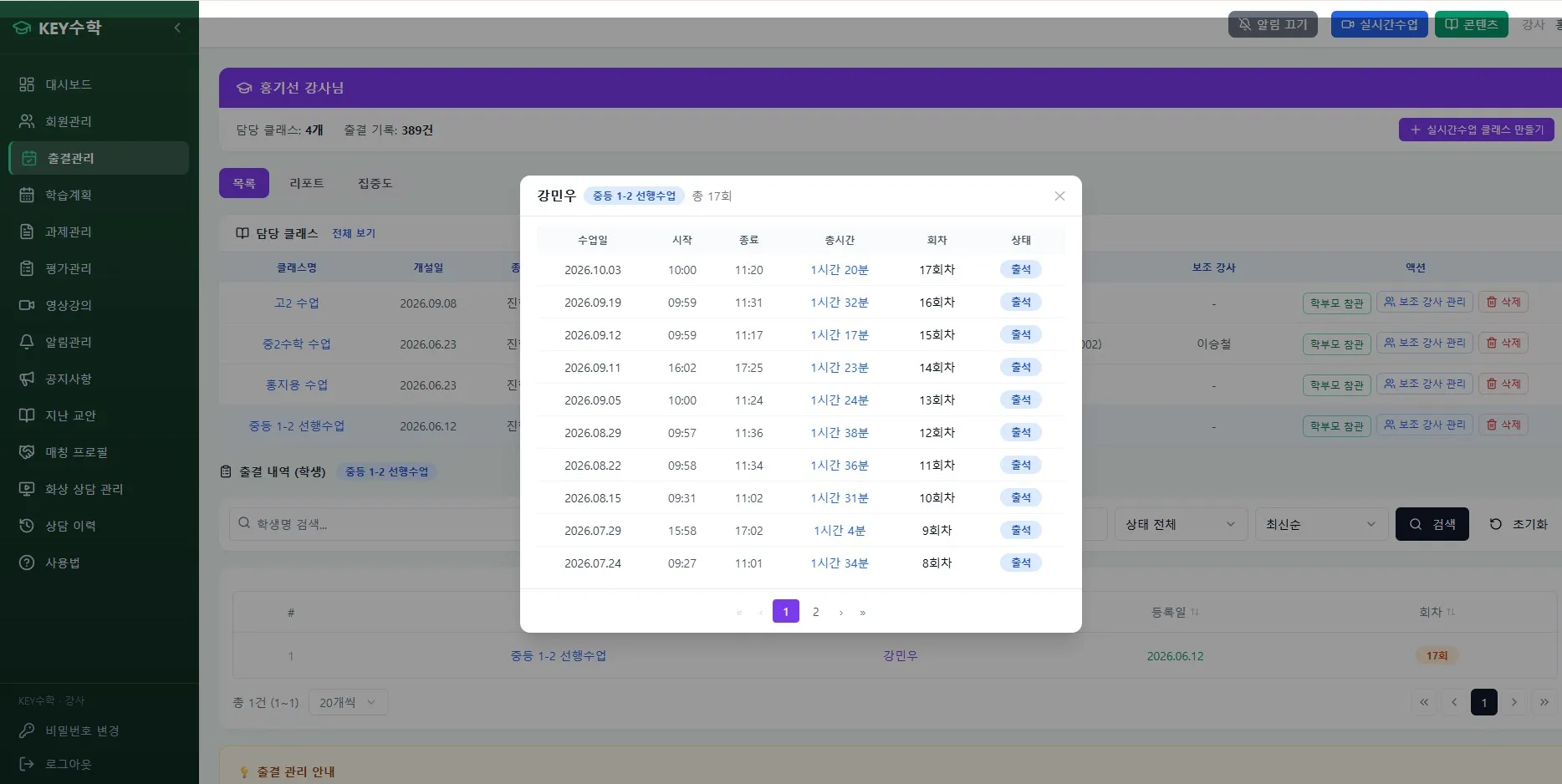Close the 강민우 attendance dialog

pos(1059,196)
